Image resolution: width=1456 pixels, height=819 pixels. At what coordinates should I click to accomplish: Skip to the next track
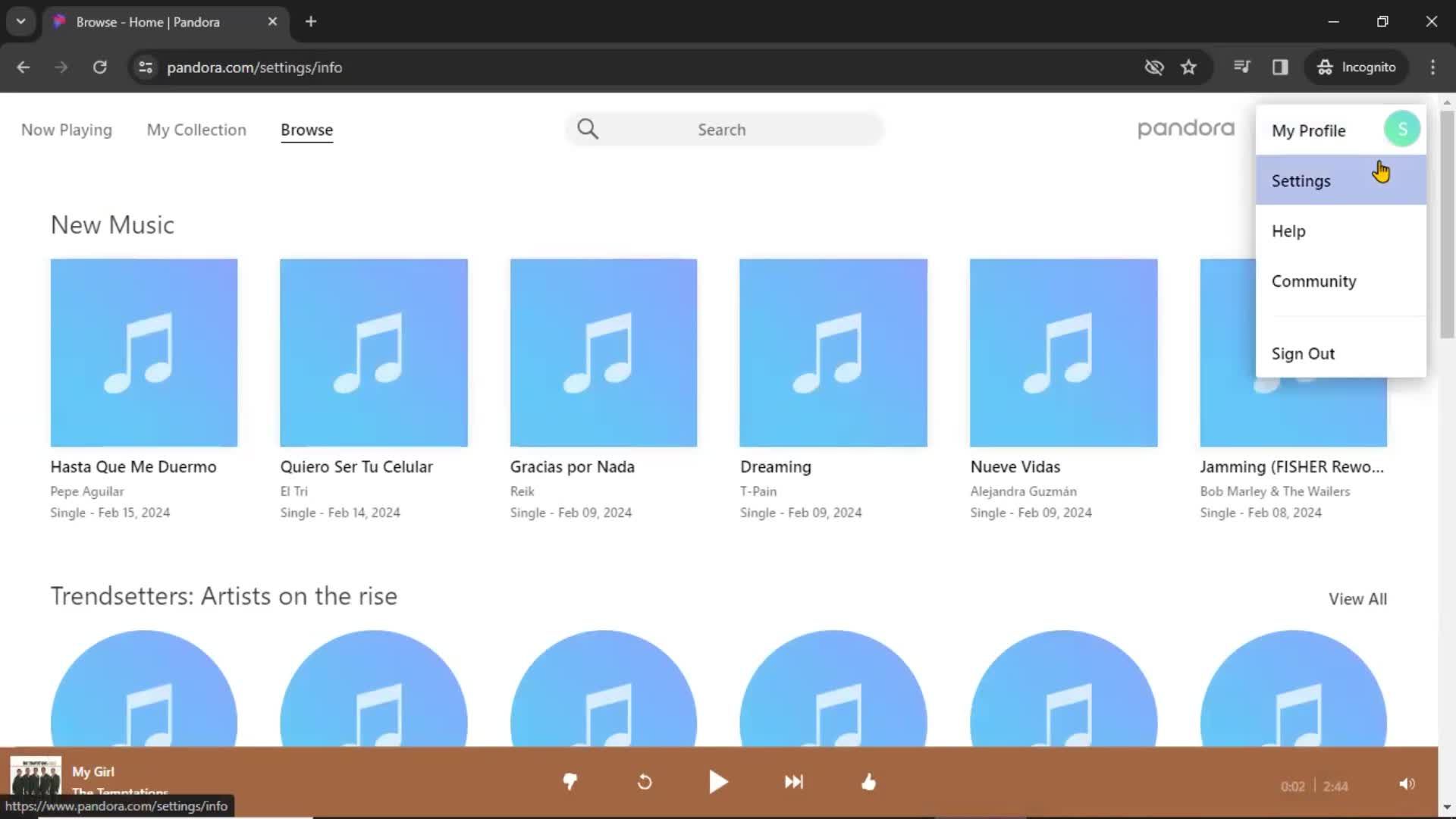793,782
